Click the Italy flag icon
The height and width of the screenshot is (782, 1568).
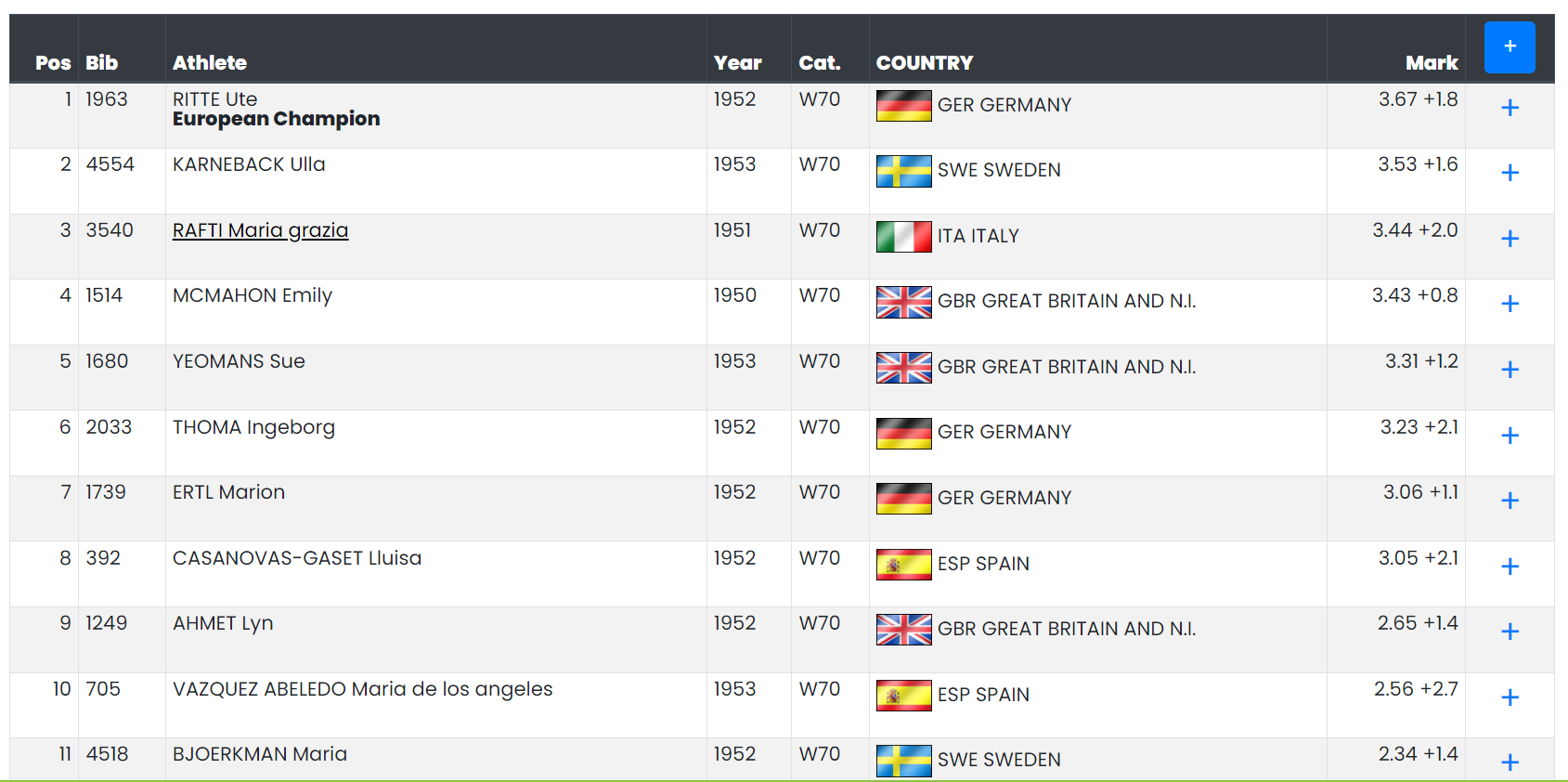coord(904,237)
